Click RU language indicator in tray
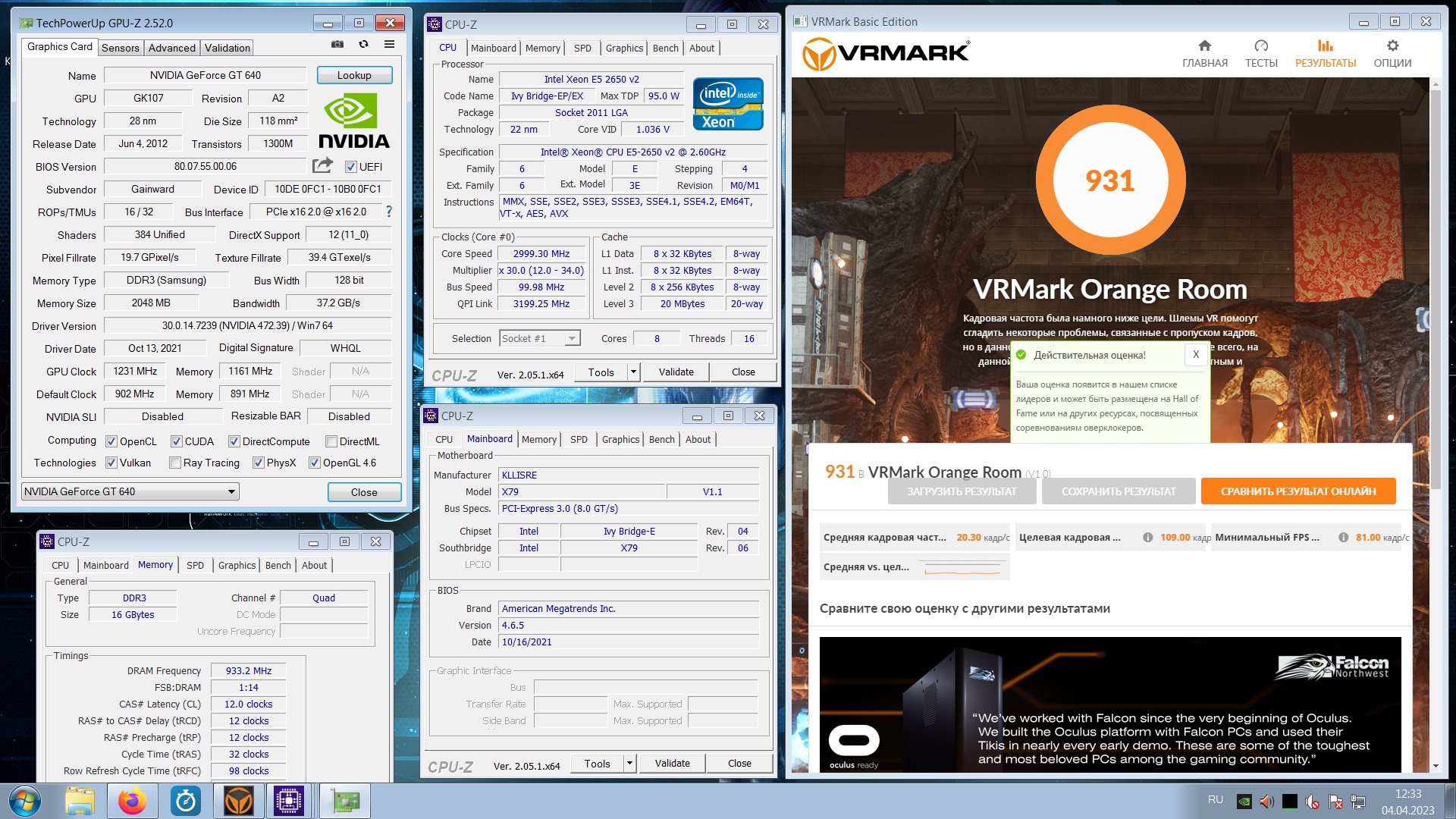 pyautogui.click(x=1216, y=799)
